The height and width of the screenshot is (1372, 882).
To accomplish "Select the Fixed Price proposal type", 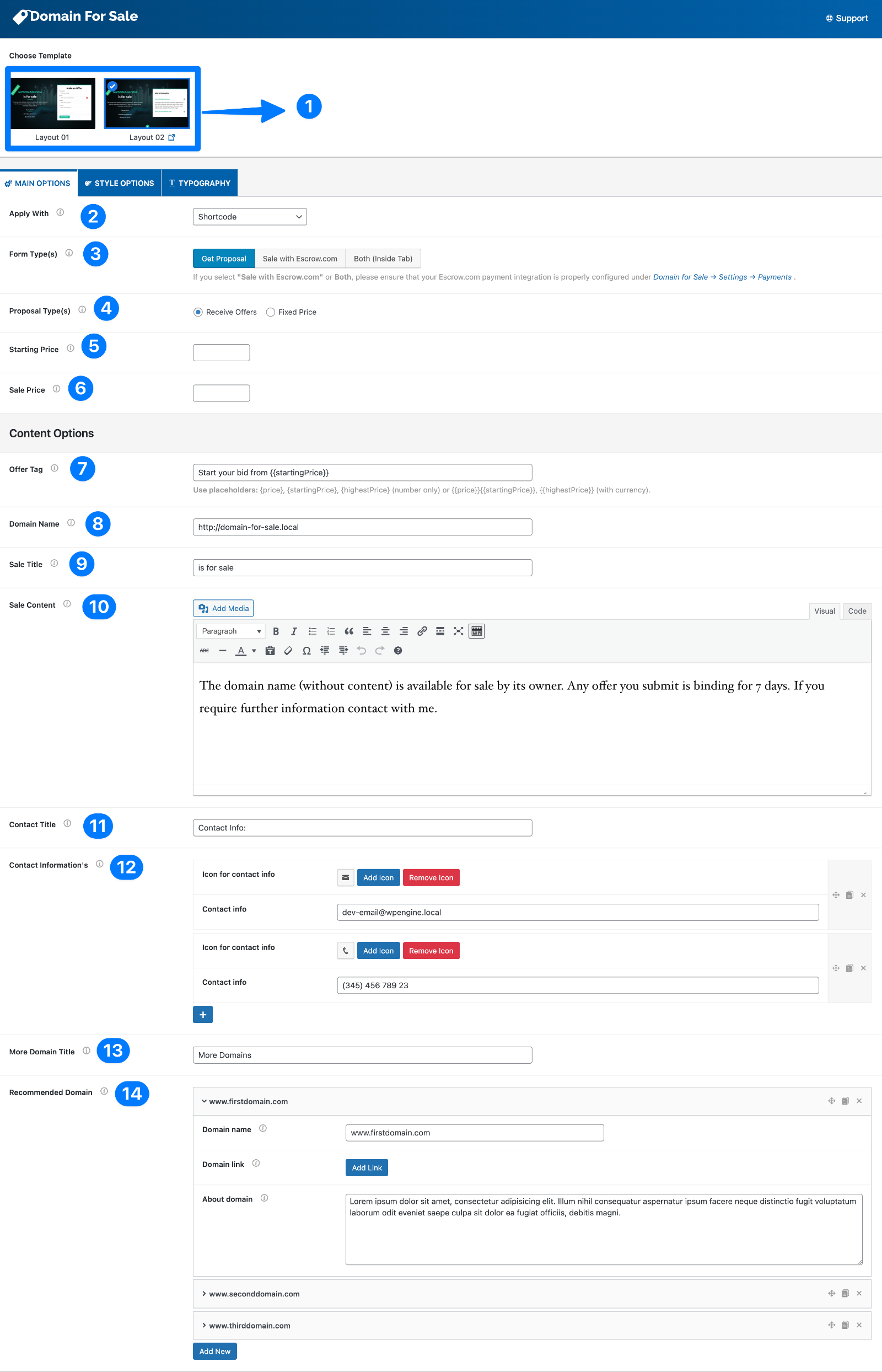I will 270,312.
